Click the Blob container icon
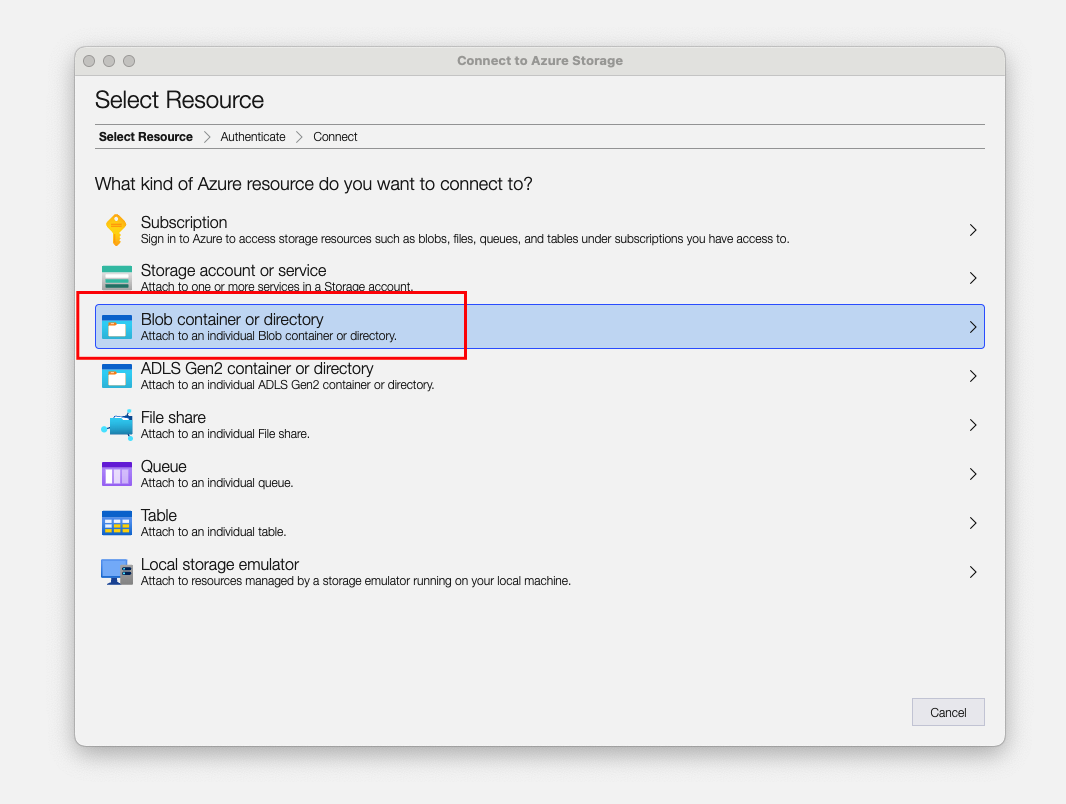 [116, 327]
